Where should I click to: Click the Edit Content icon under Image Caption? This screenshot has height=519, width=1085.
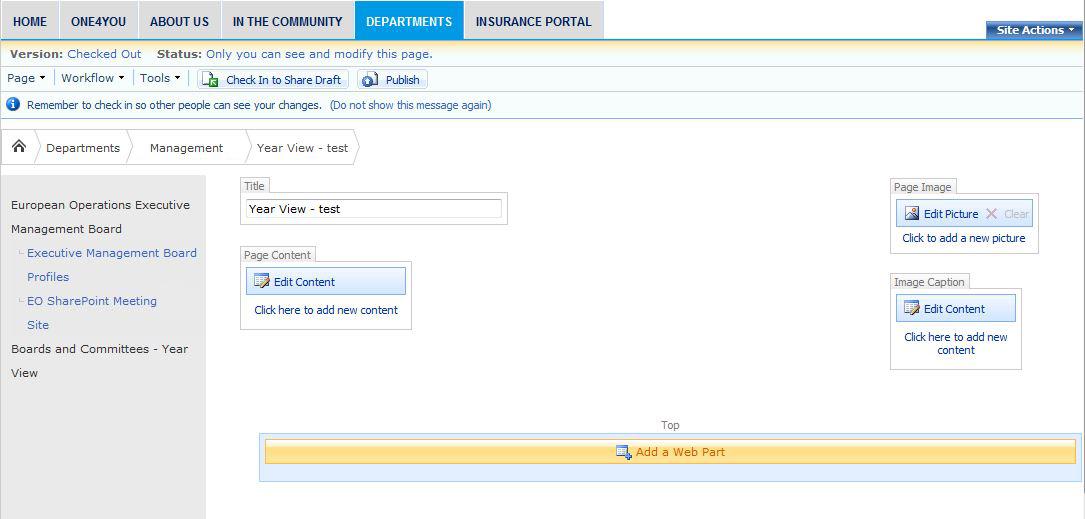click(912, 308)
